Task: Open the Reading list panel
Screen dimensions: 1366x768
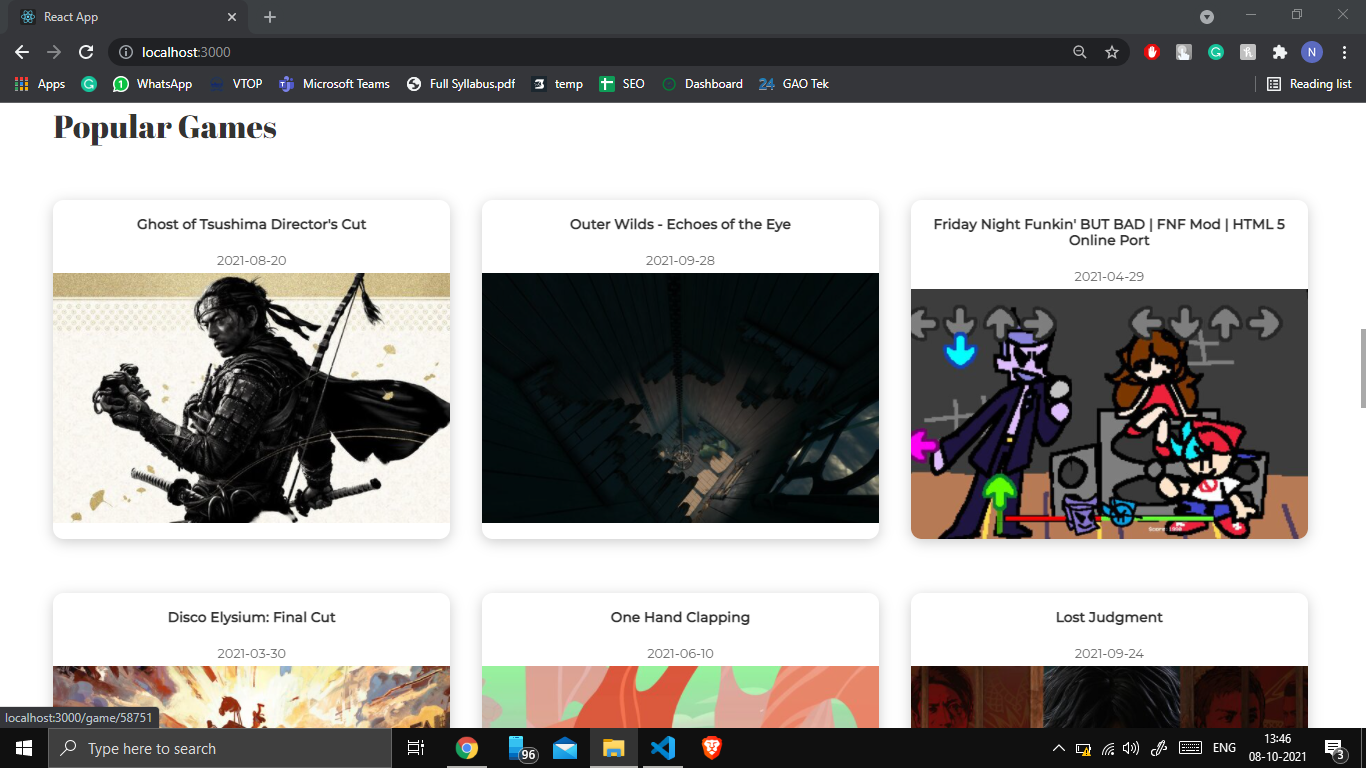Action: point(1309,84)
